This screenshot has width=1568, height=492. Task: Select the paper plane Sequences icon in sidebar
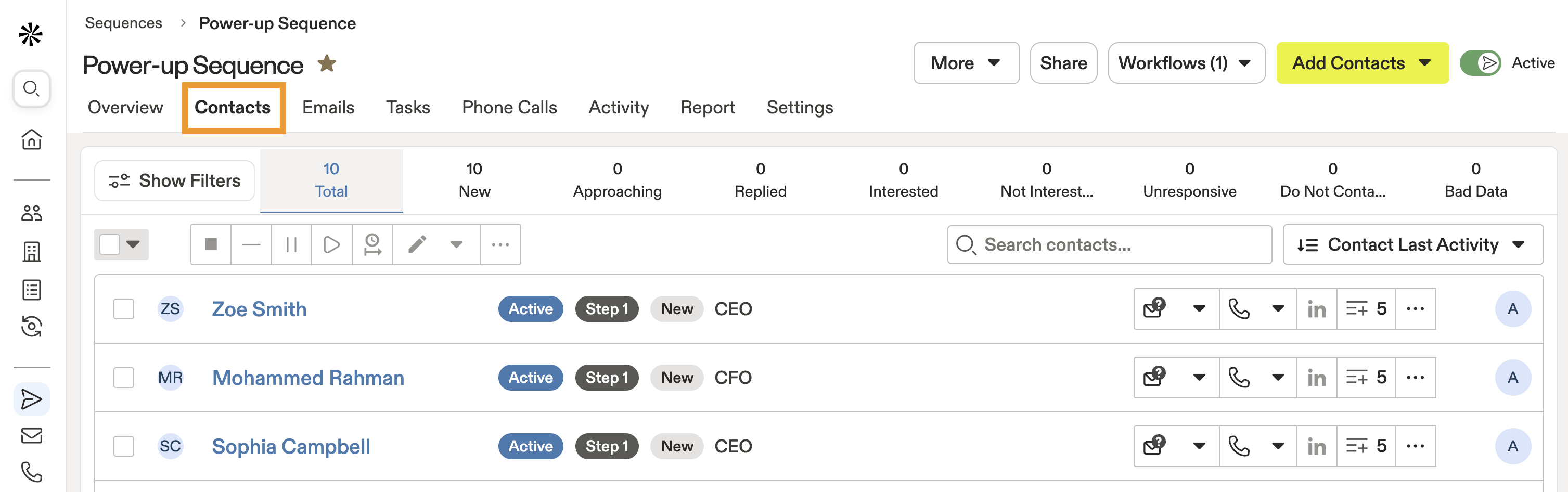[31, 399]
